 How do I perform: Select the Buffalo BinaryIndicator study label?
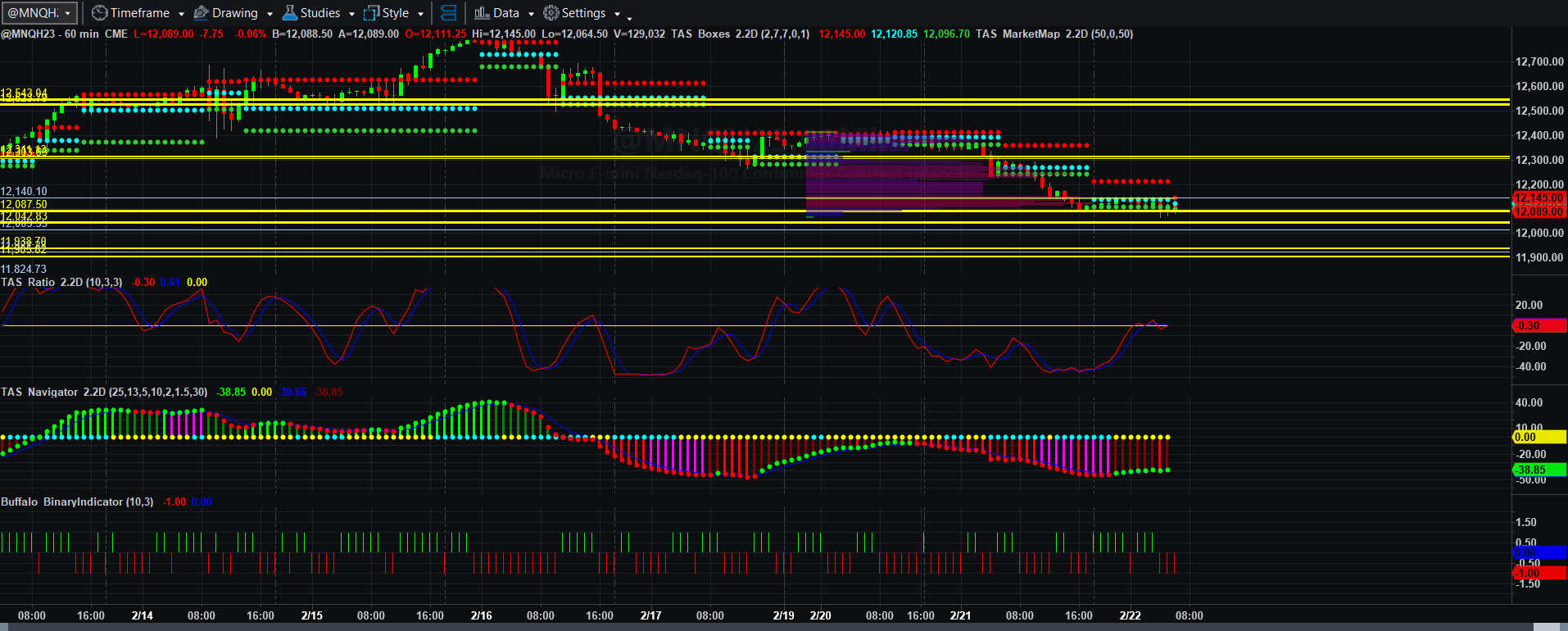(x=77, y=502)
